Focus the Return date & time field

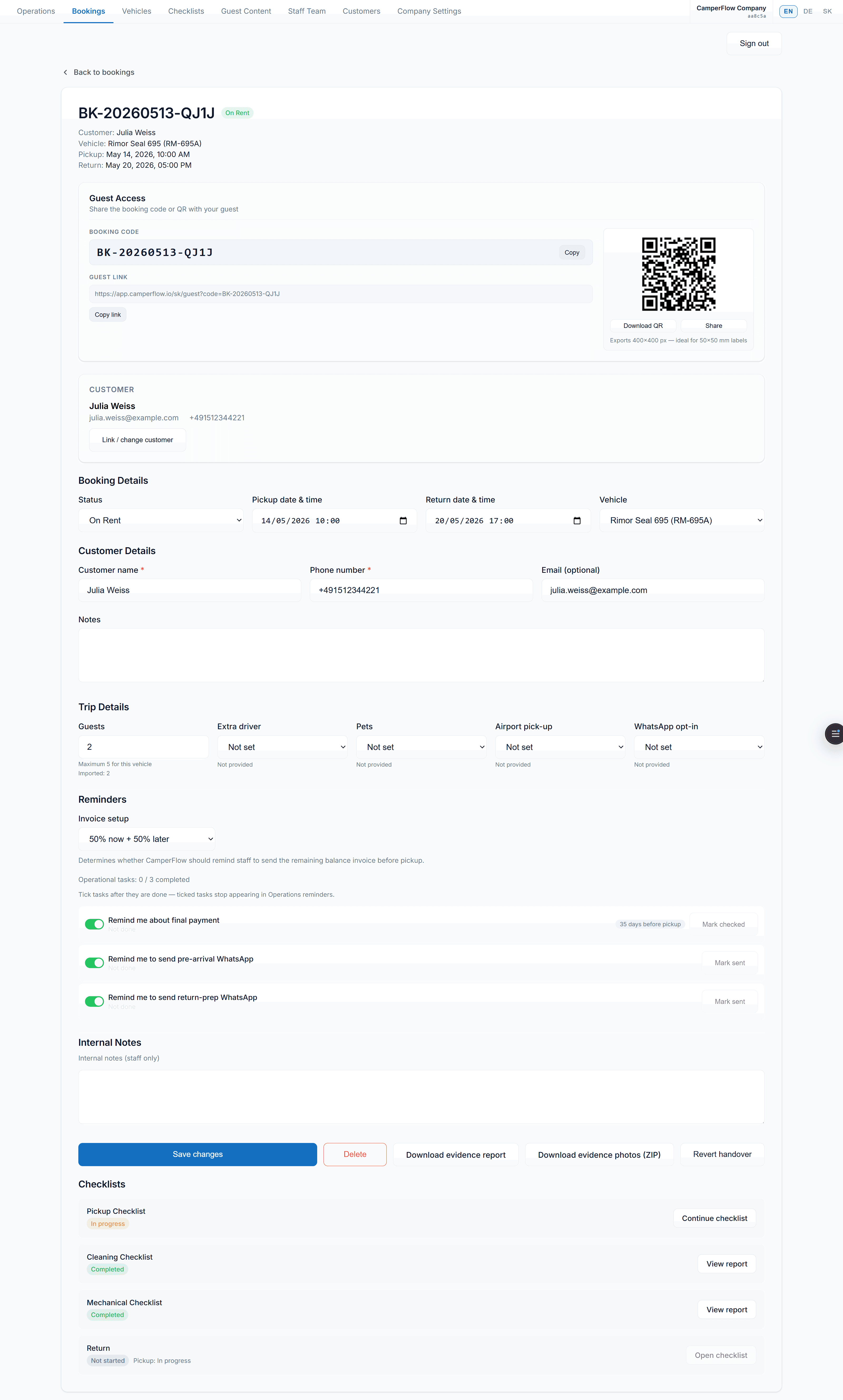(x=508, y=521)
